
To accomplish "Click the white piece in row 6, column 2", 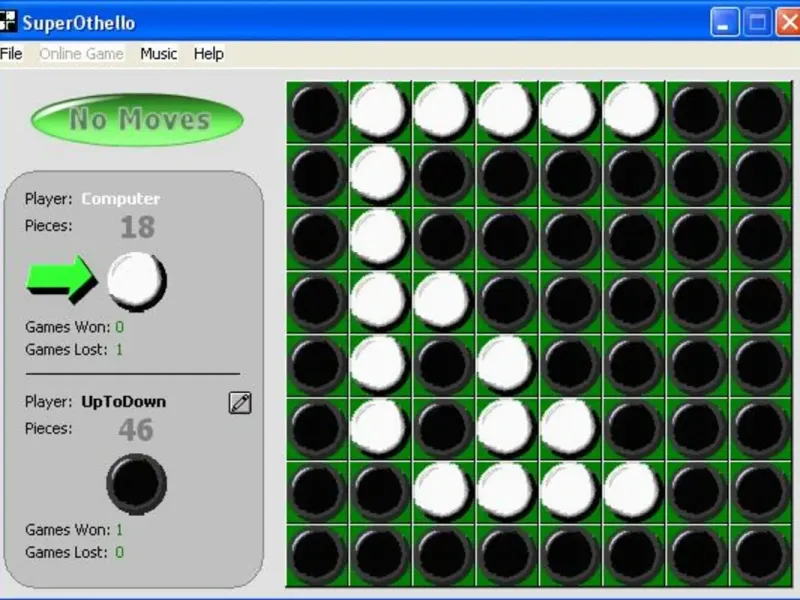I will click(379, 428).
